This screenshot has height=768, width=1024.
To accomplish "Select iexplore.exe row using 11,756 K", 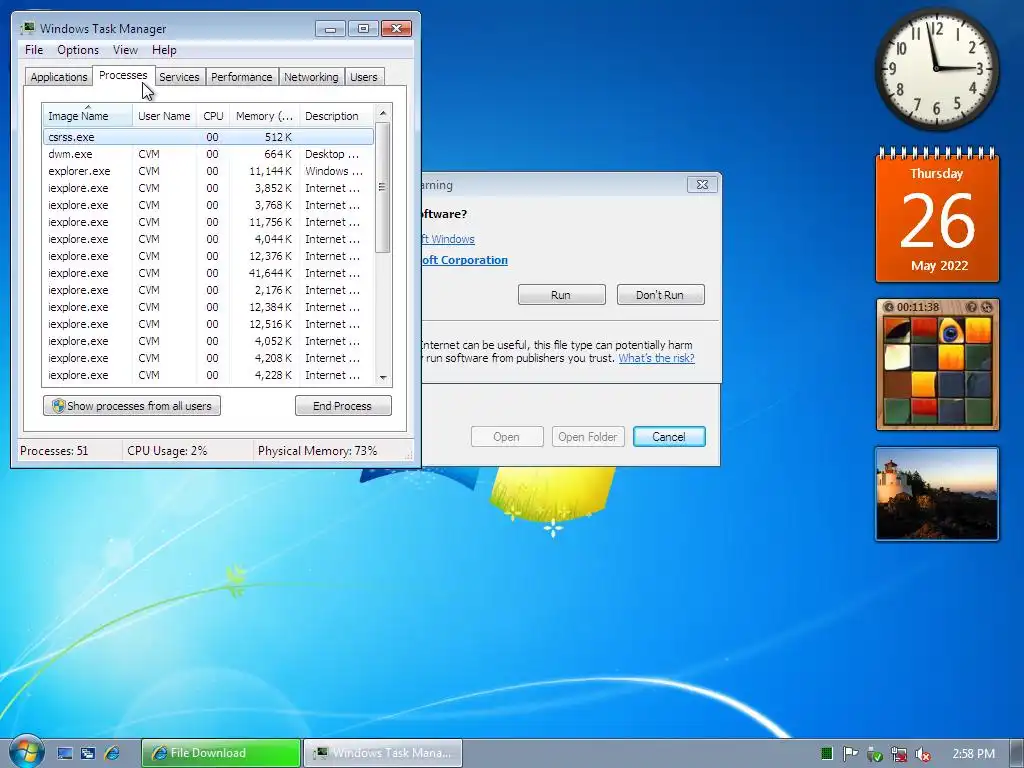I will click(x=208, y=222).
